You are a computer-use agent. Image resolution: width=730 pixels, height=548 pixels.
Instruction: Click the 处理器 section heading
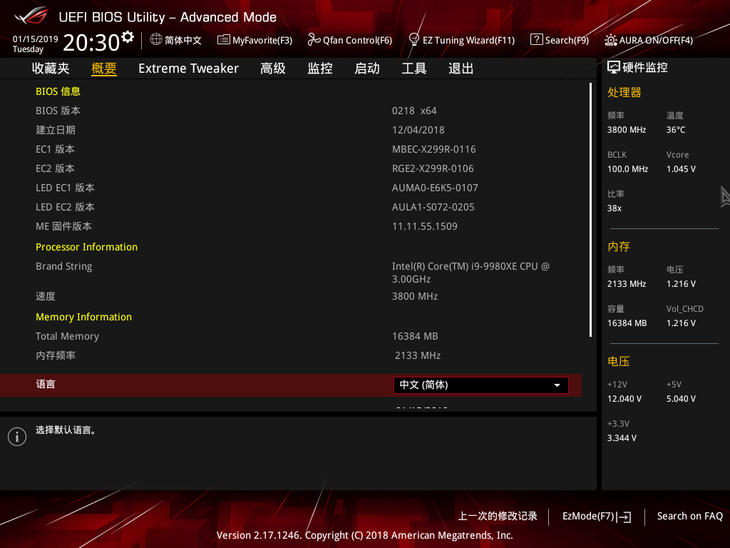click(x=624, y=92)
